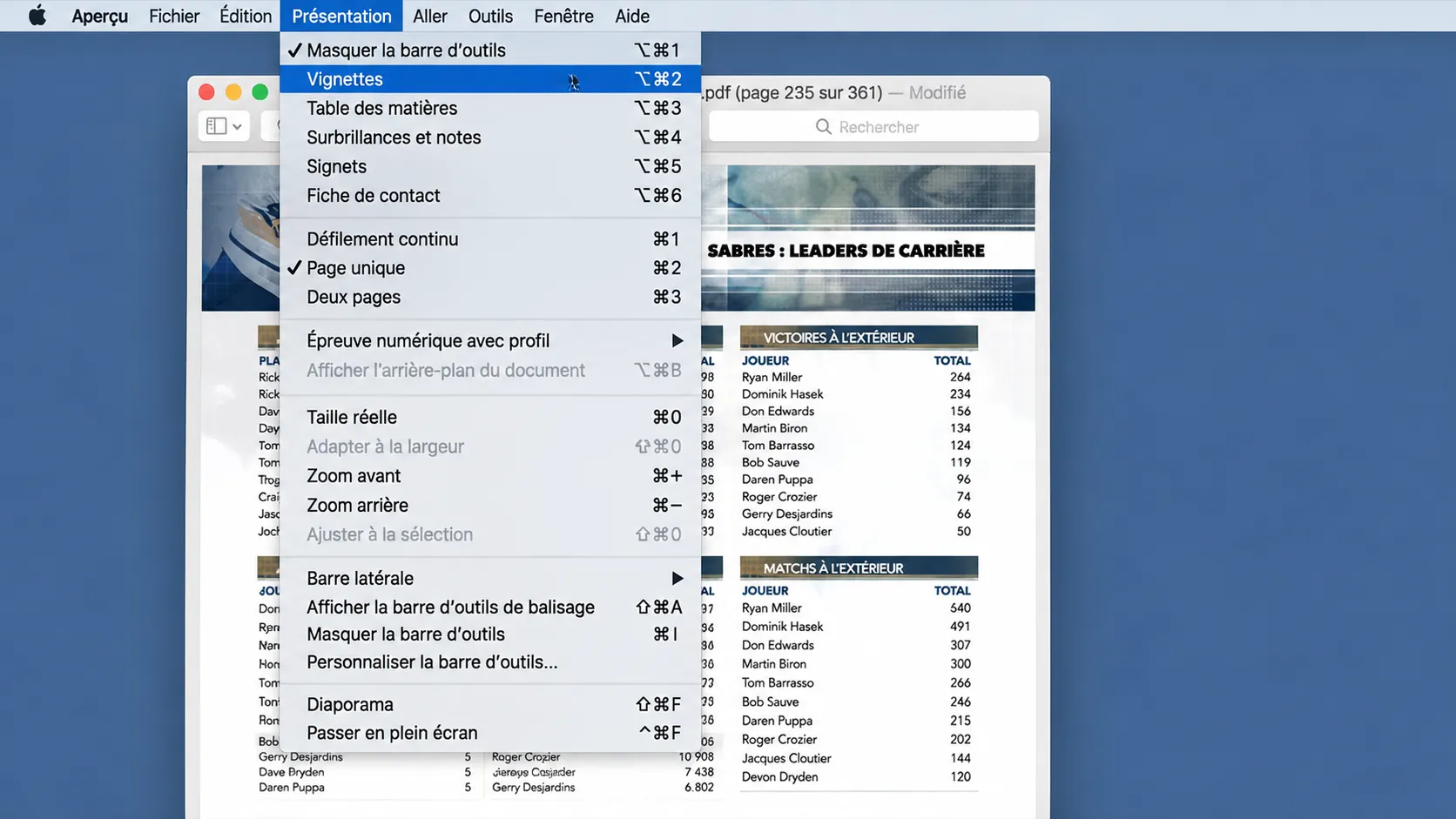Select Page unique display mode
The image size is (1456, 819).
490,268
